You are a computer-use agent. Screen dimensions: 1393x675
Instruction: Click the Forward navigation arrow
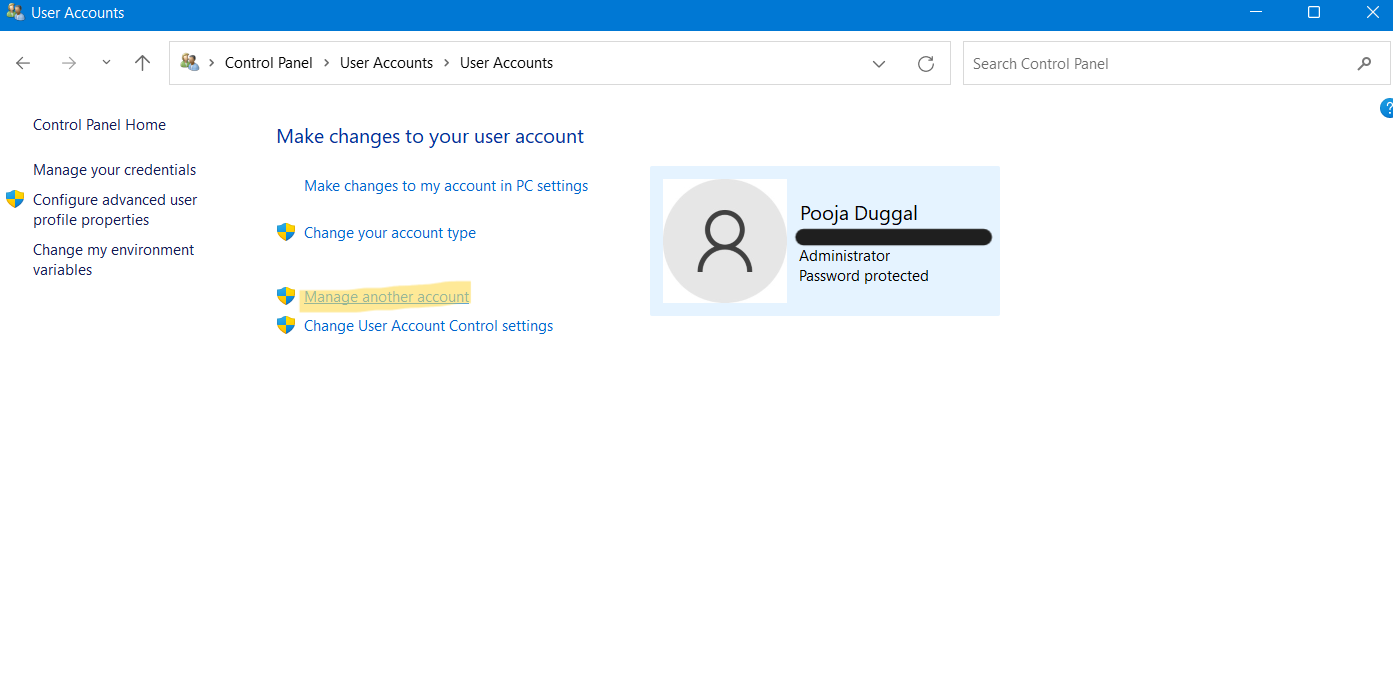[x=69, y=63]
